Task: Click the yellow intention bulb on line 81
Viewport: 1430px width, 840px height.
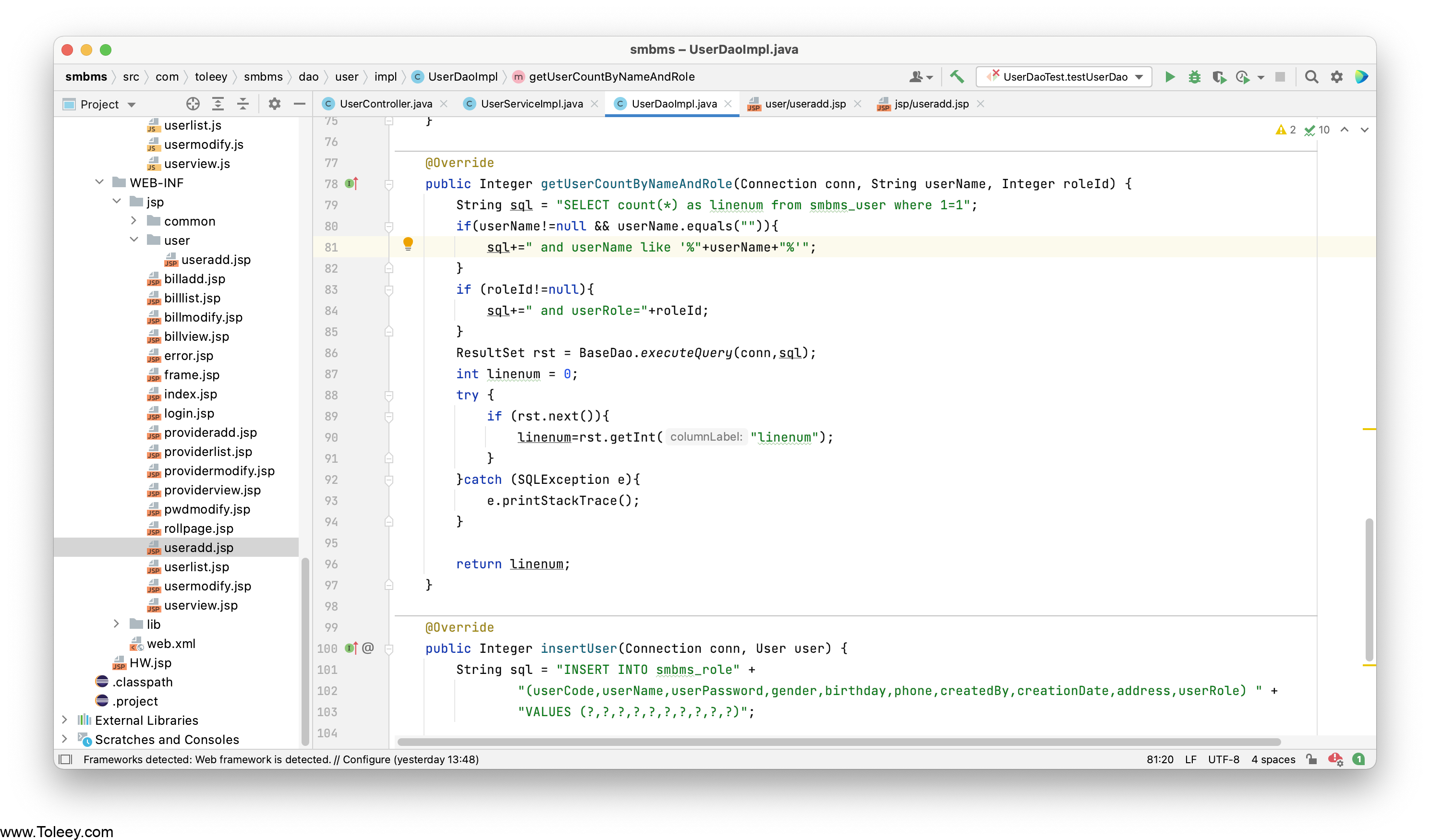Action: pos(407,244)
